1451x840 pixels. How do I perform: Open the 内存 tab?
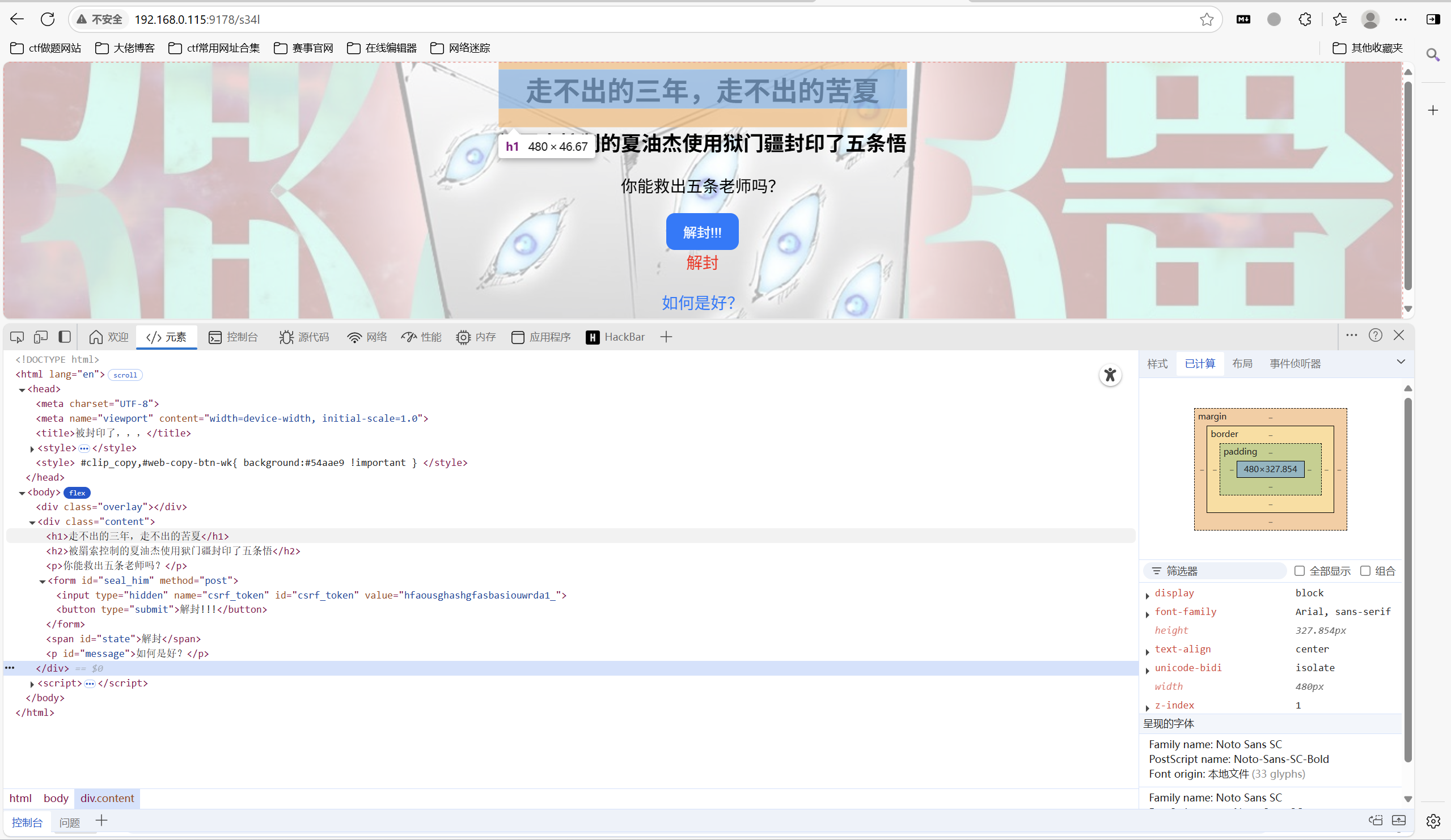(x=476, y=337)
